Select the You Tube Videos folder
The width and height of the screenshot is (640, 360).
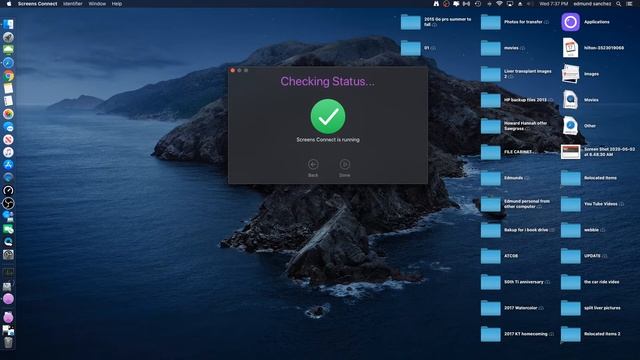pyautogui.click(x=571, y=204)
